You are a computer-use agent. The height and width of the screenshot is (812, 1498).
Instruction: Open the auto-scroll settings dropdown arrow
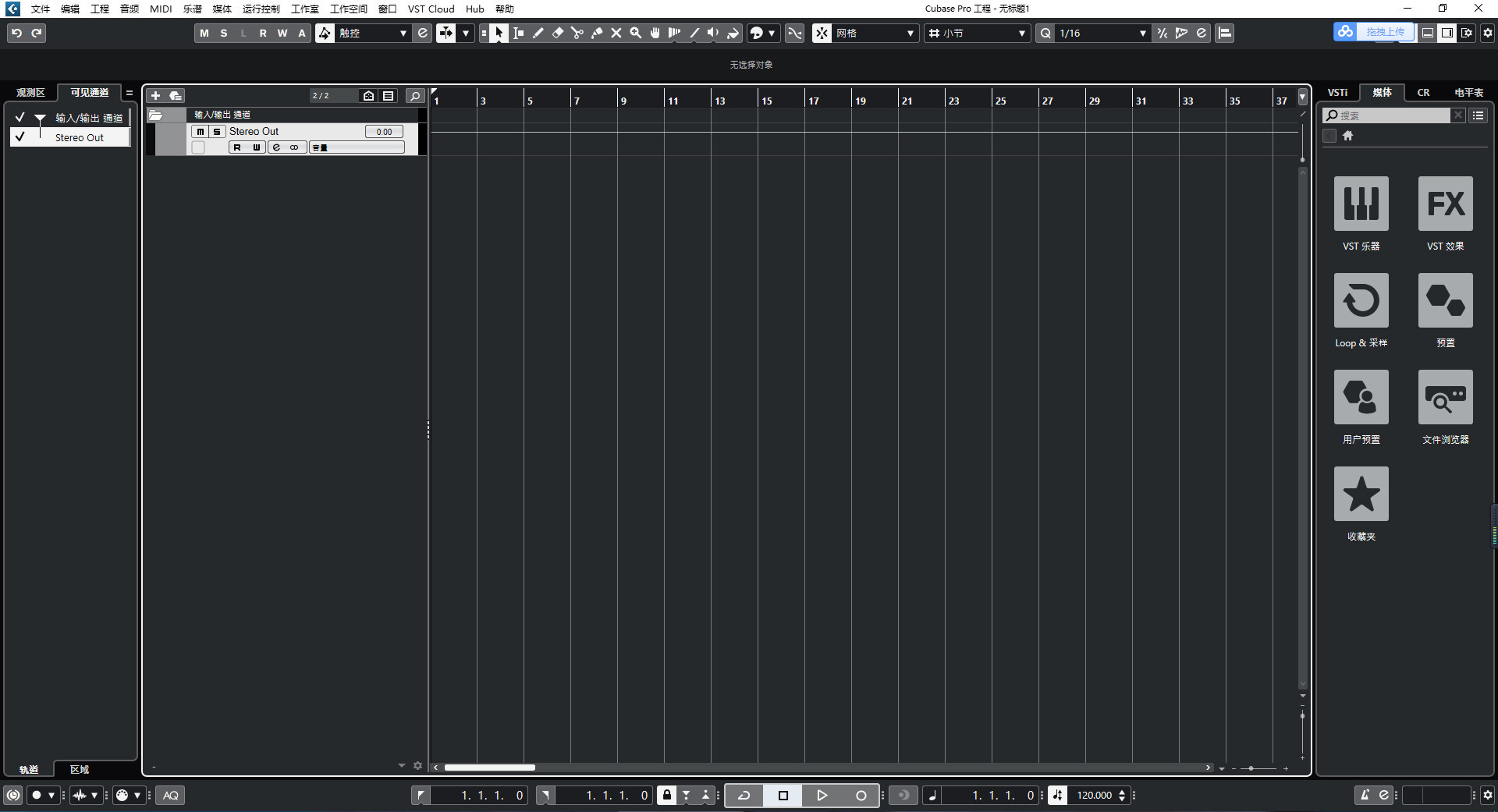466,33
